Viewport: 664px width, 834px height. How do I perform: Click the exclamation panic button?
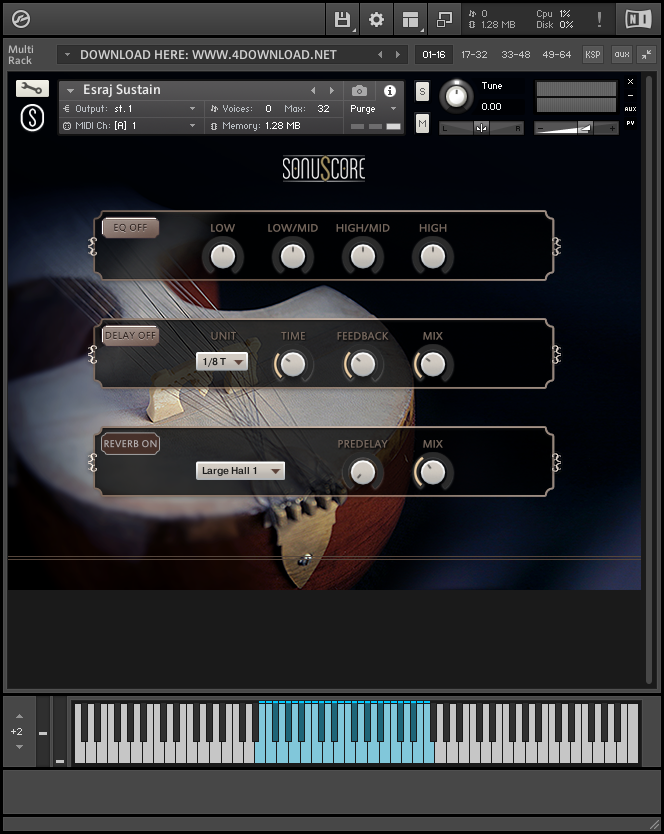point(599,20)
